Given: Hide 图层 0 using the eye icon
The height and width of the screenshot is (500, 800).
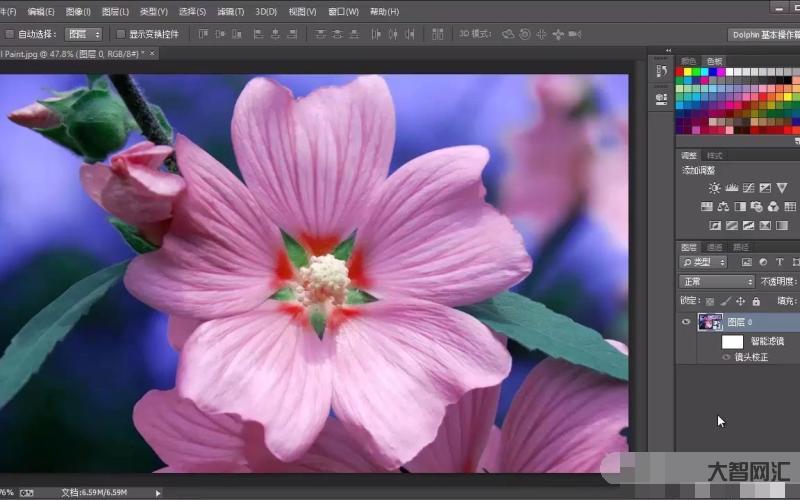Looking at the screenshot, I should pos(686,322).
